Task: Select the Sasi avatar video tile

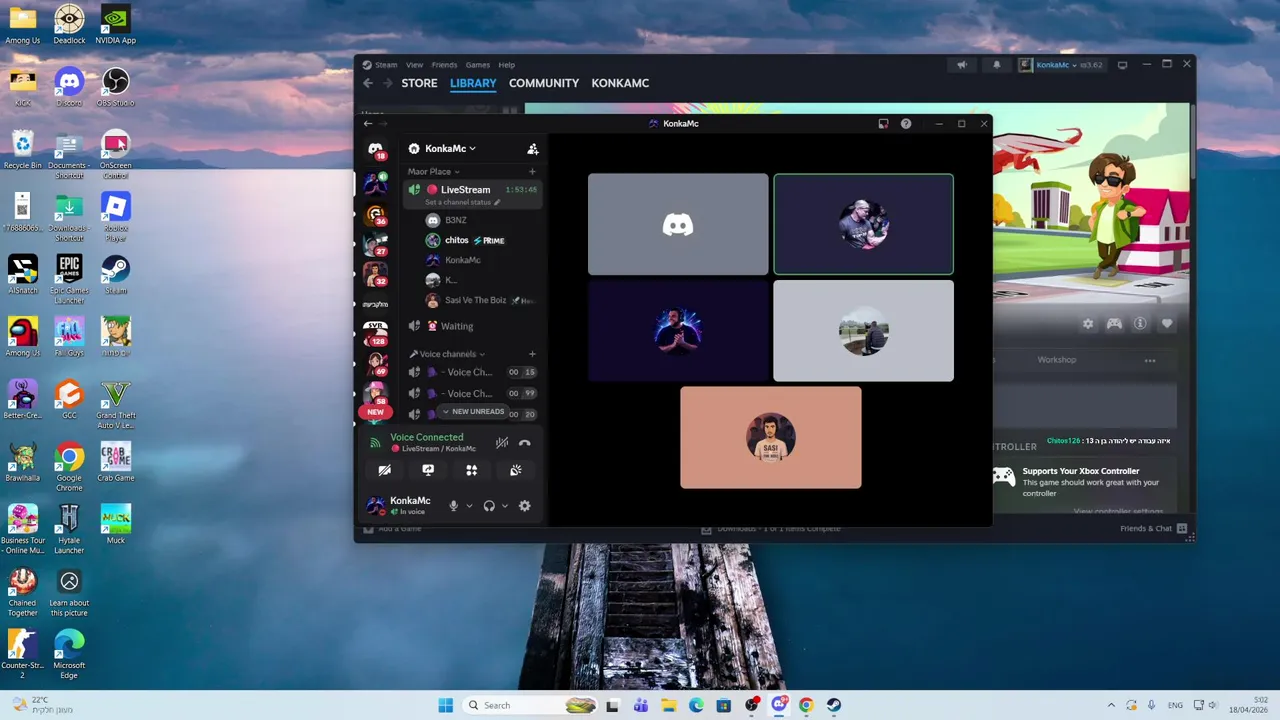Action: (x=770, y=438)
